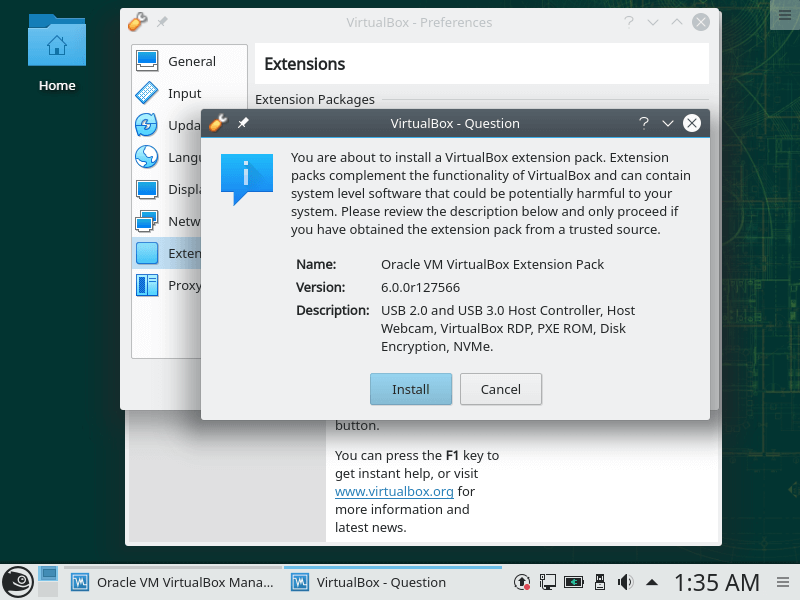The image size is (800, 600).
Task: Click the Cancel button
Action: [501, 389]
